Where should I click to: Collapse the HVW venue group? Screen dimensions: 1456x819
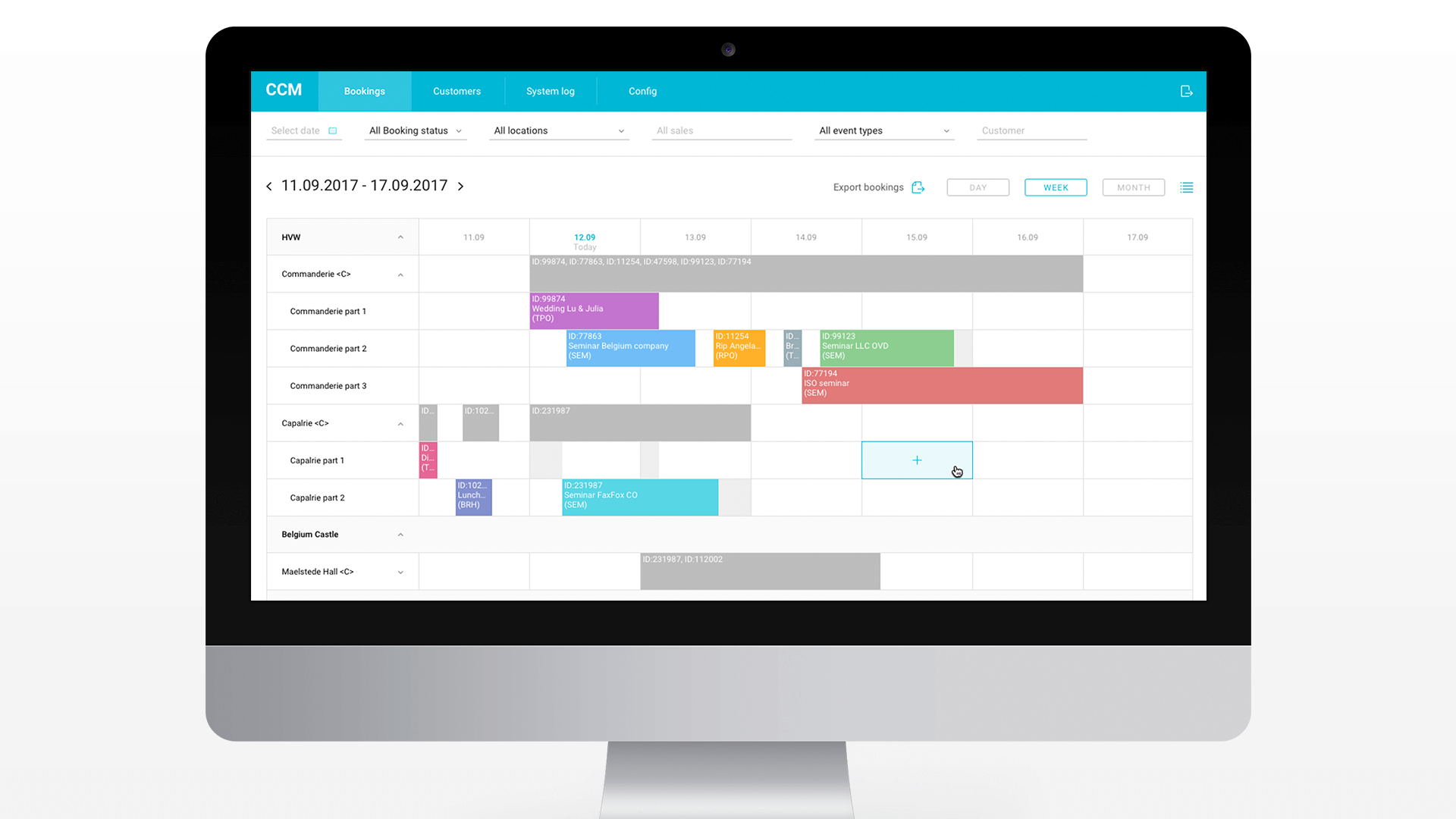coord(401,237)
